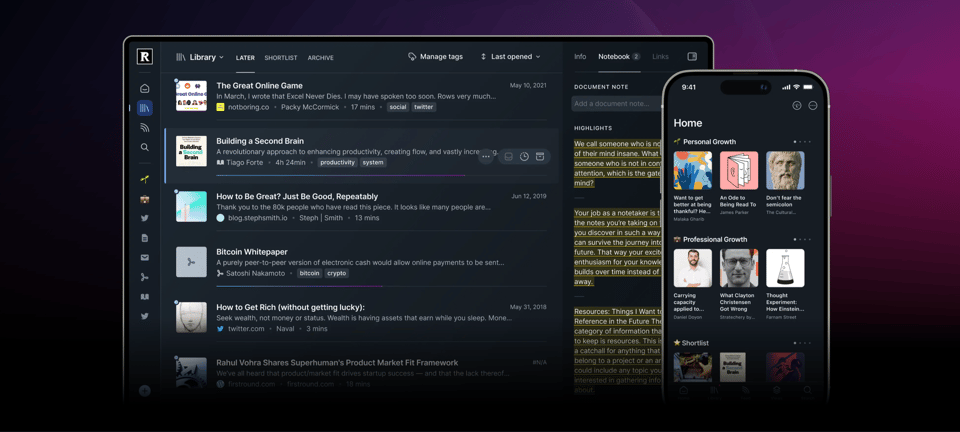Toggle the right panel layout icon beside Links
Image resolution: width=960 pixels, height=432 pixels.
coord(692,56)
